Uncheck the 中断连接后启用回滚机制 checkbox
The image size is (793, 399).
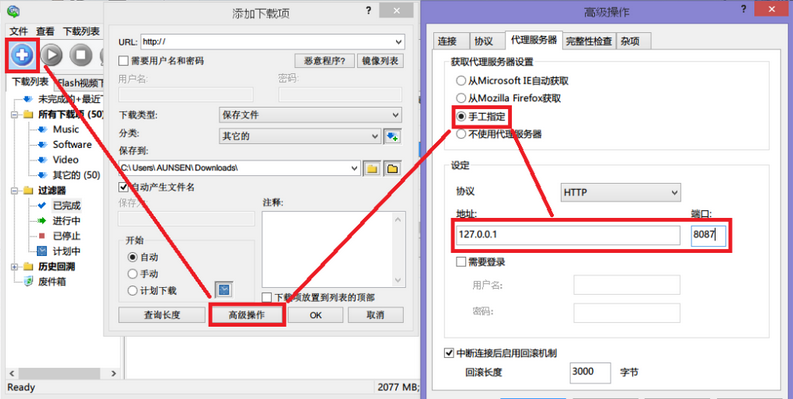tap(449, 353)
